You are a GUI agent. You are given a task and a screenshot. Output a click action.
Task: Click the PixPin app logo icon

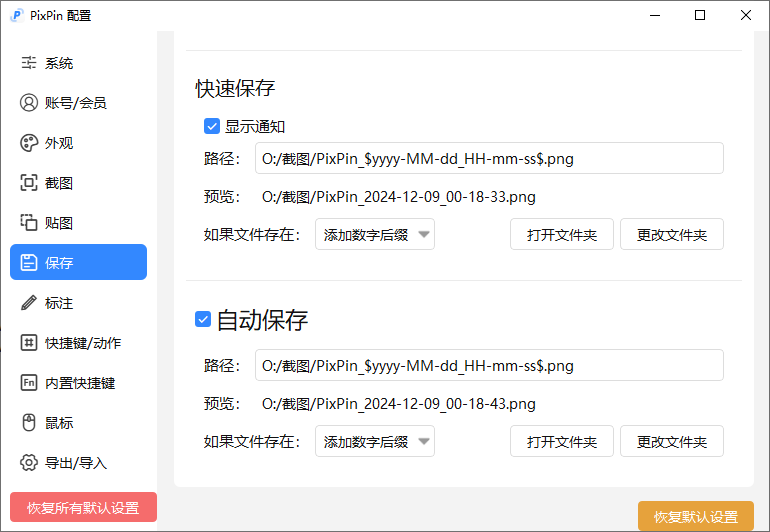coord(17,15)
